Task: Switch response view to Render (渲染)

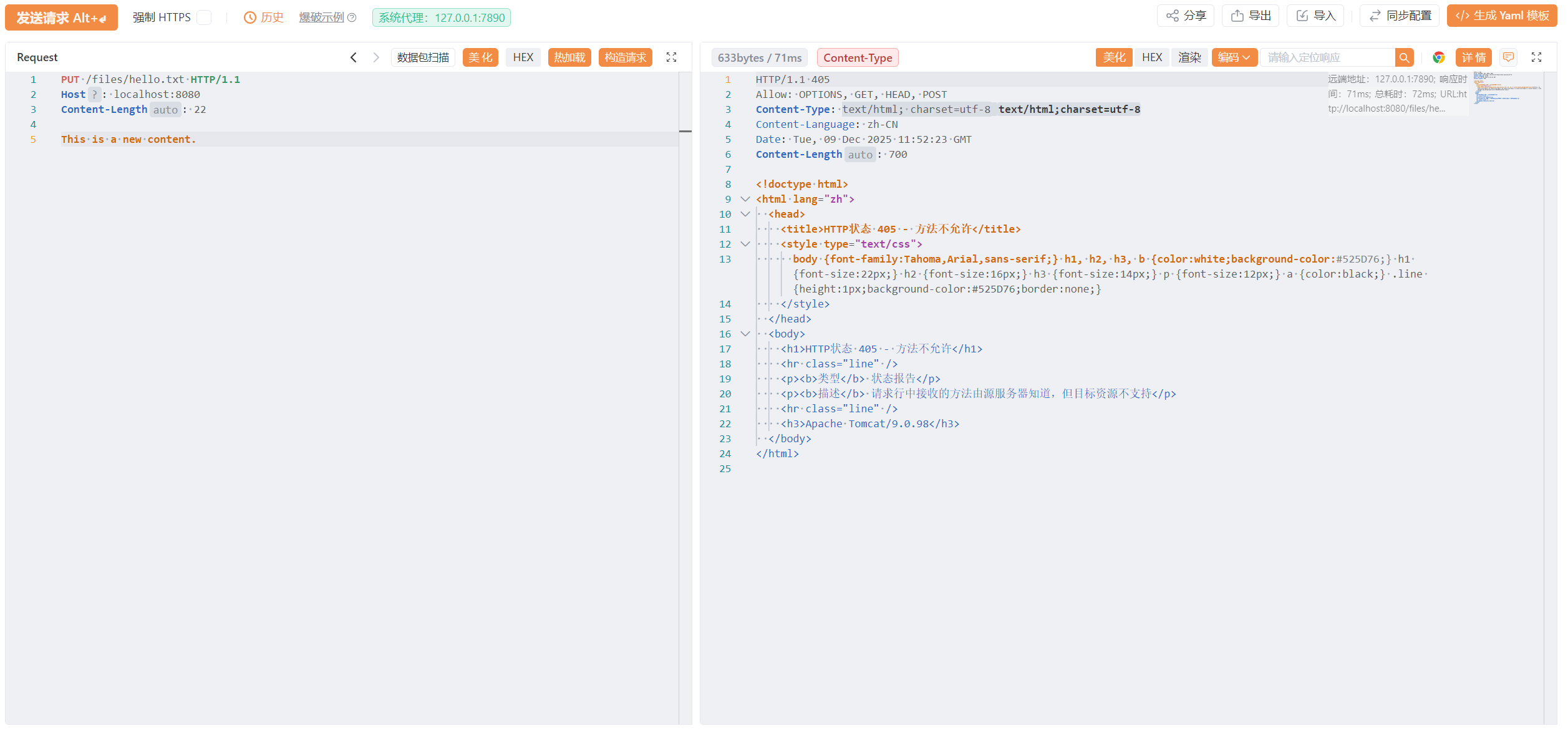Action: 1189,57
